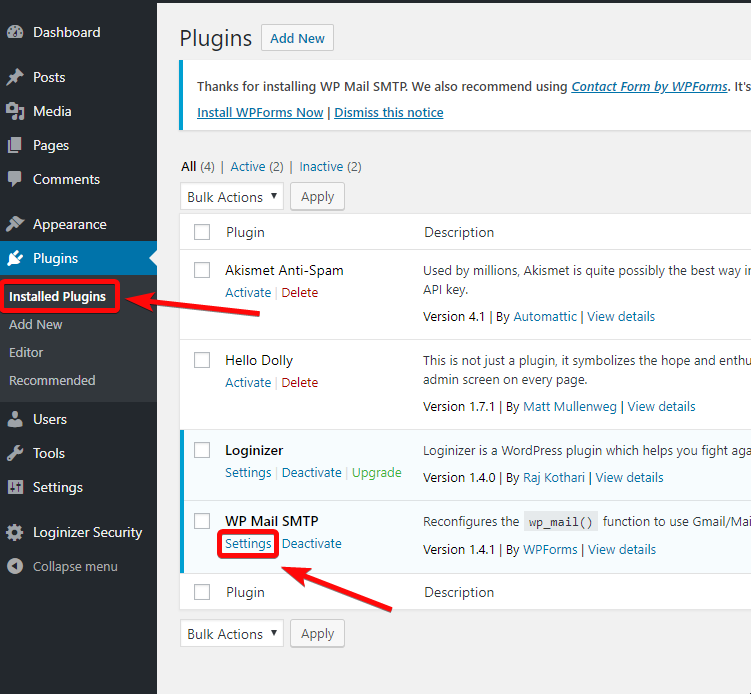The height and width of the screenshot is (694, 751).
Task: Open Loginizer Security menu item
Action: pos(87,532)
